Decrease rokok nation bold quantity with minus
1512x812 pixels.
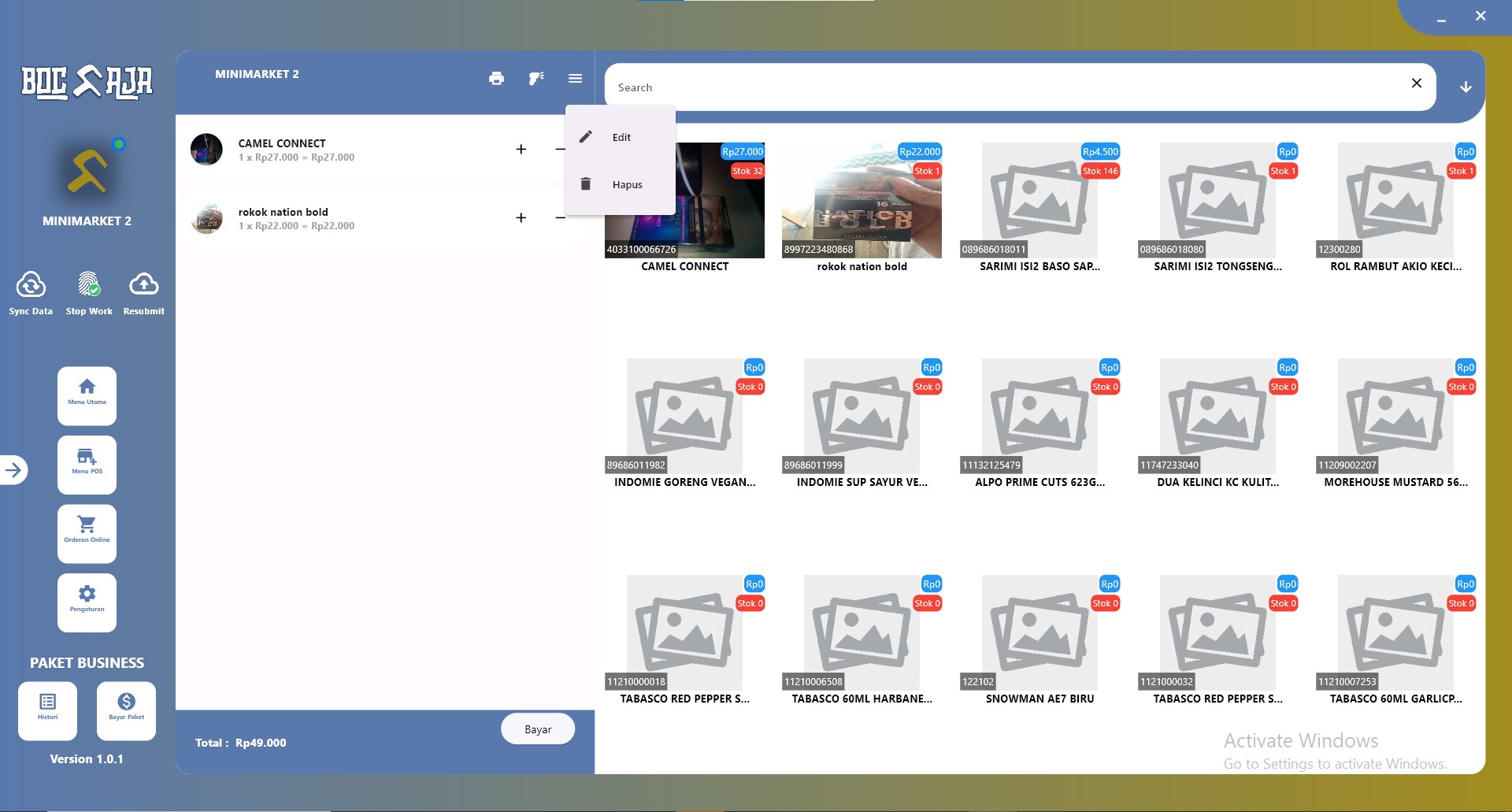tap(560, 217)
